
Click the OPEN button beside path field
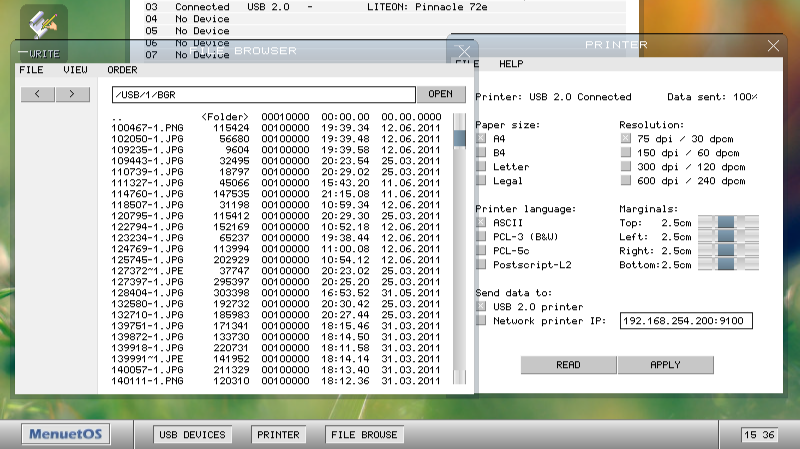440,94
